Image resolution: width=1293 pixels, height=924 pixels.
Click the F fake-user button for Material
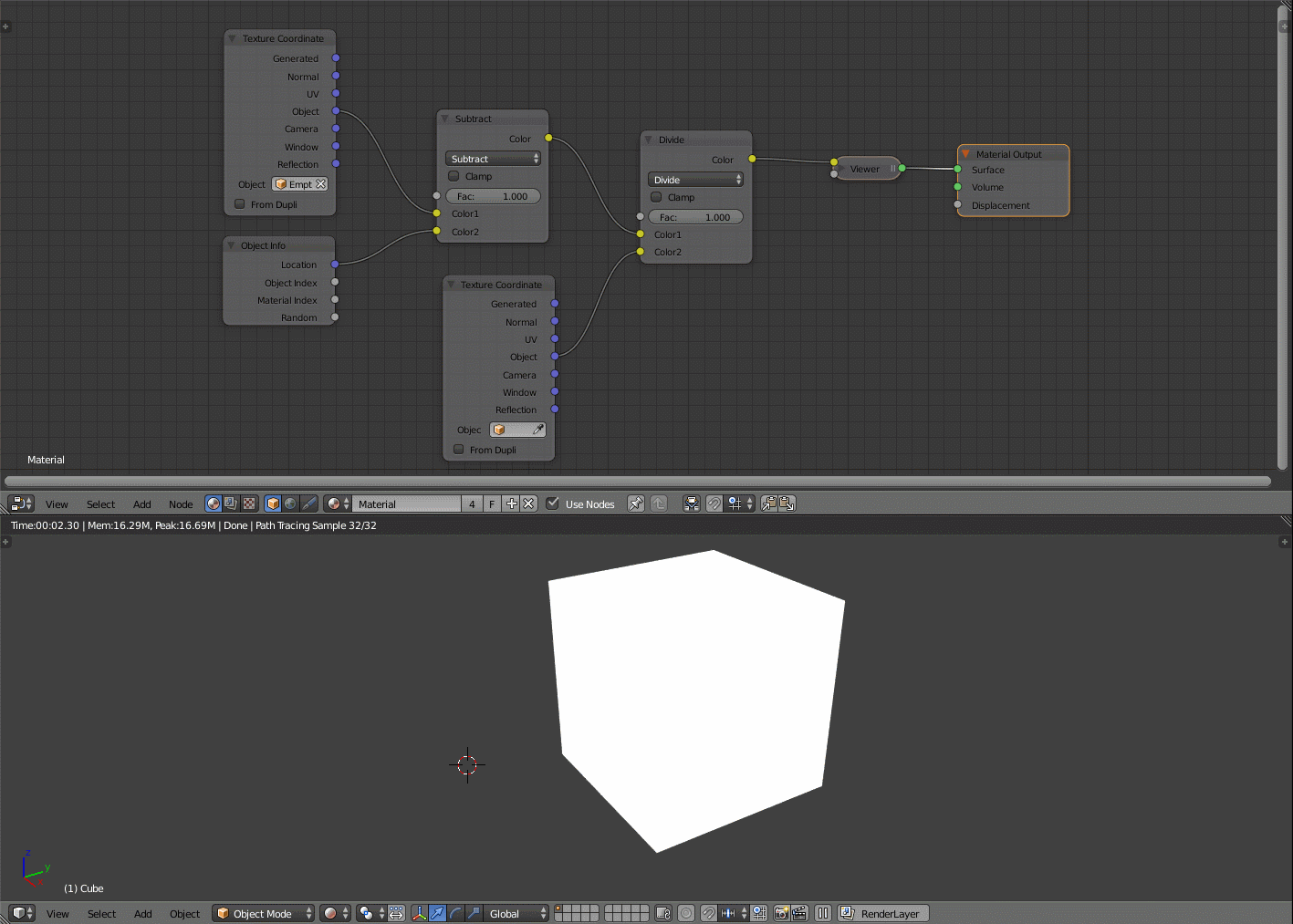(491, 504)
